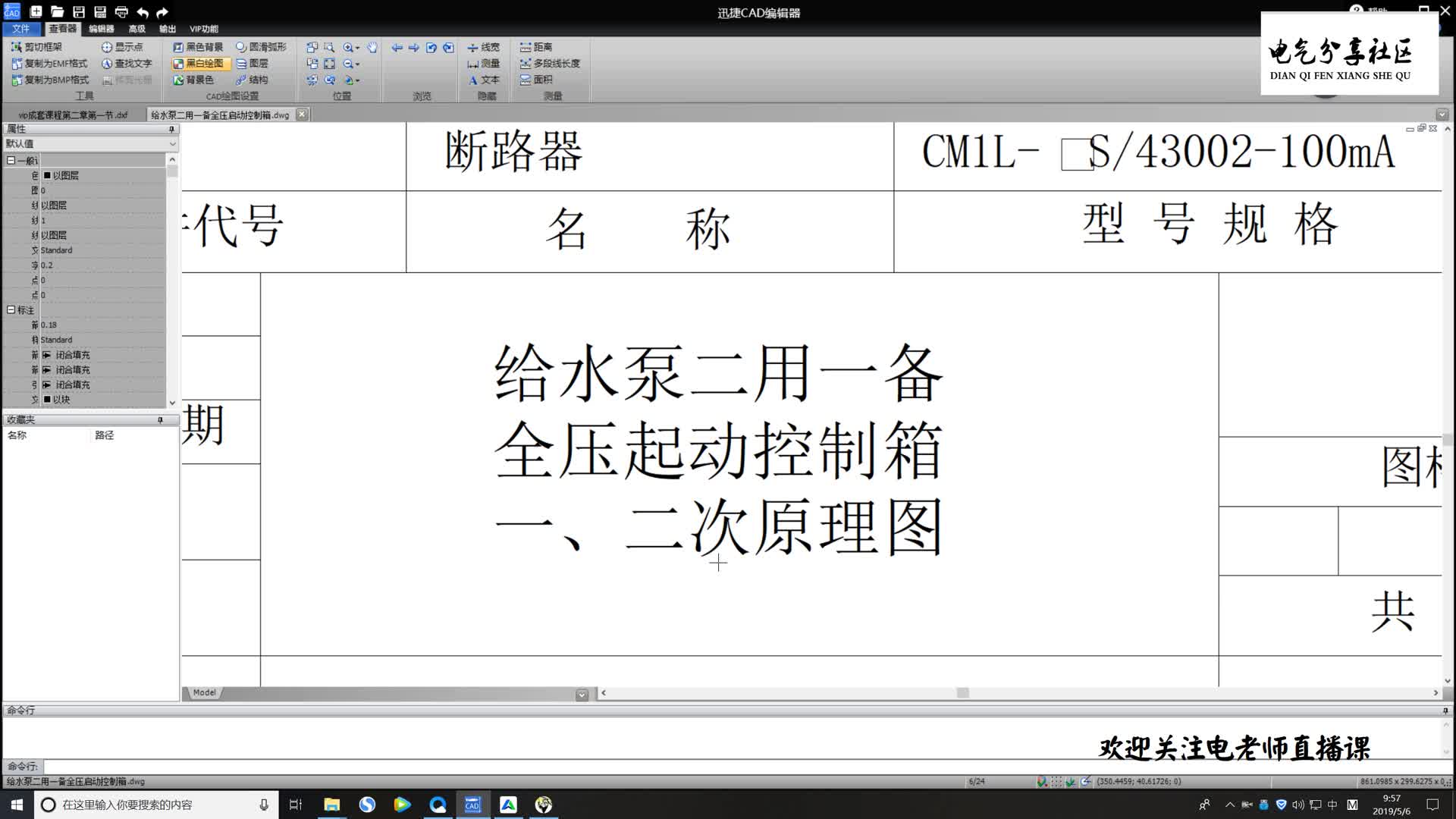
Task: Select the 多段线长度 polyline length tool
Action: click(x=551, y=64)
